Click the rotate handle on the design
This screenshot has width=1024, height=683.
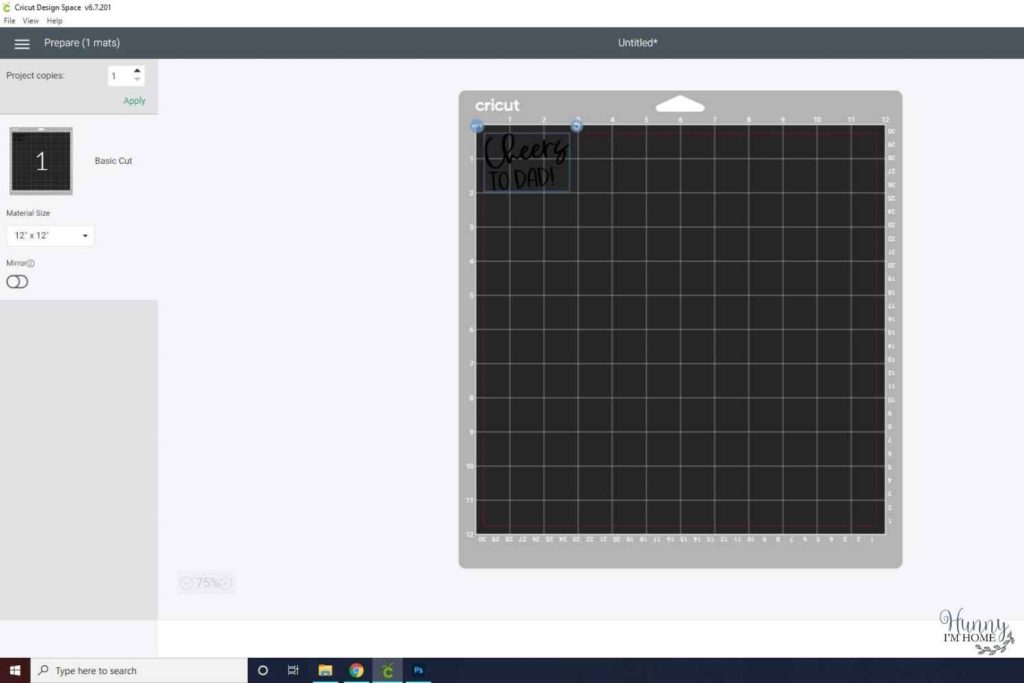click(x=576, y=126)
